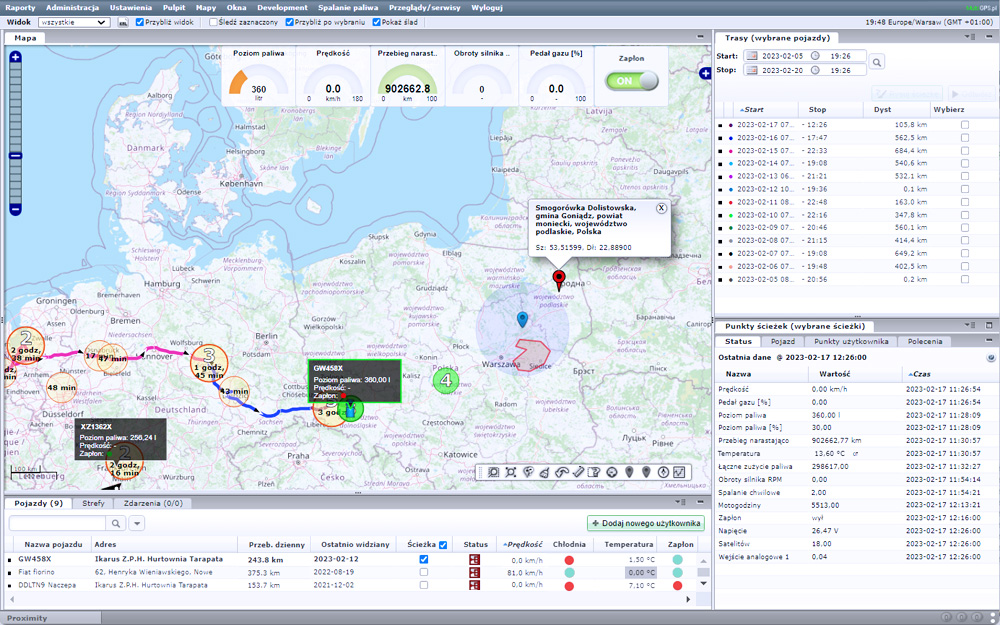Close the Smogorówka Dolistowska address popup
Image resolution: width=1000 pixels, height=625 pixels.
[x=661, y=208]
